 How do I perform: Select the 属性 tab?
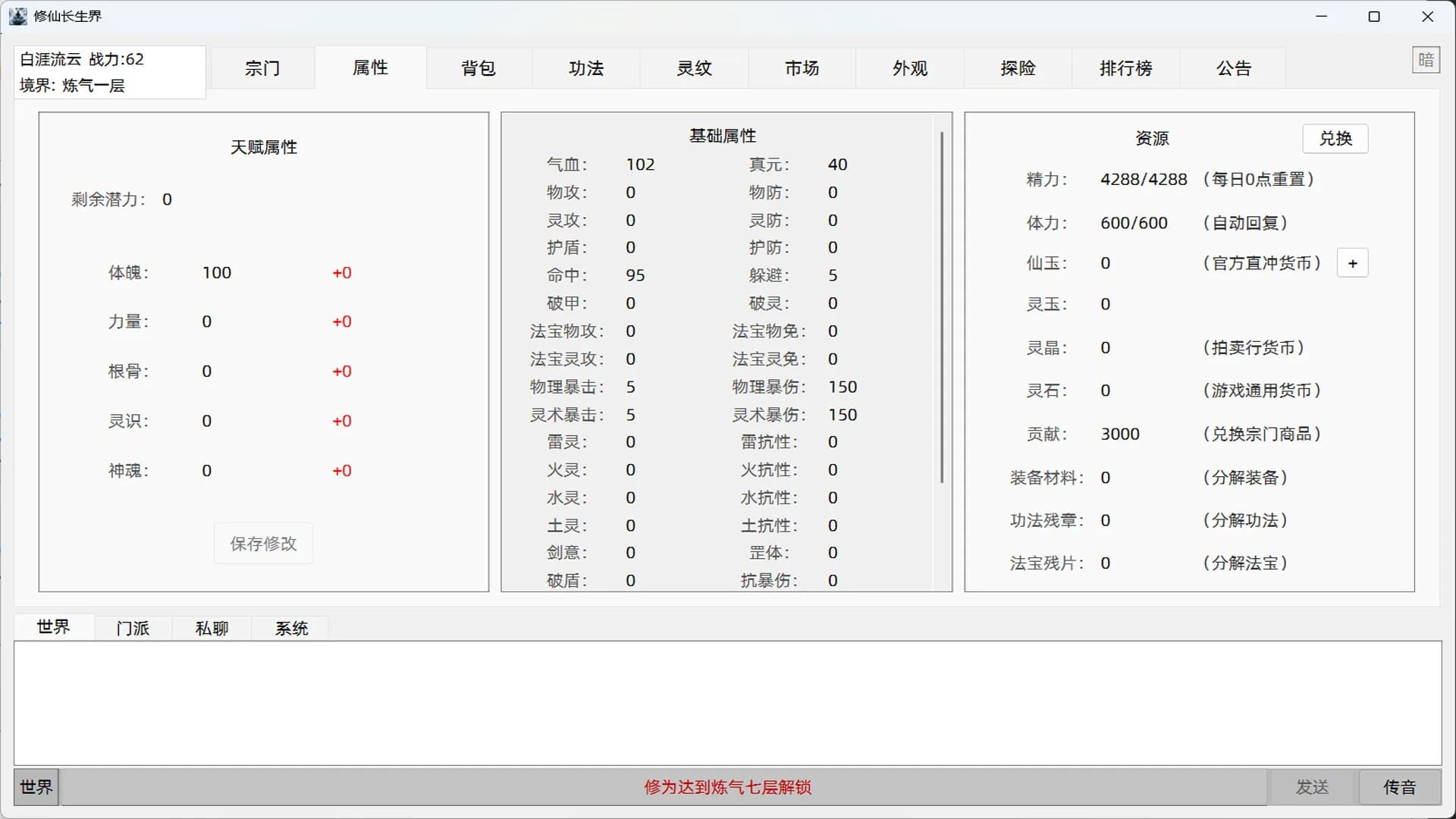pyautogui.click(x=370, y=67)
